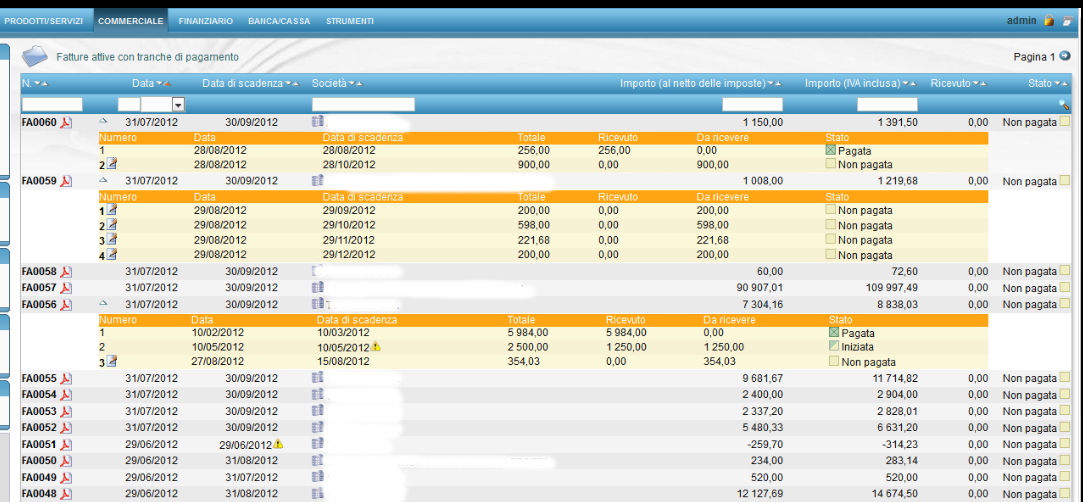The height and width of the screenshot is (502, 1083).
Task: Click the company icon in FA0057 row
Action: click(x=318, y=287)
